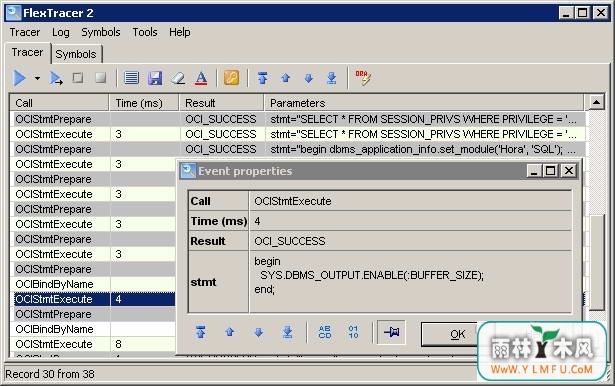Open the Log menu
Screen dimensions: 615x386
[x=61, y=32]
